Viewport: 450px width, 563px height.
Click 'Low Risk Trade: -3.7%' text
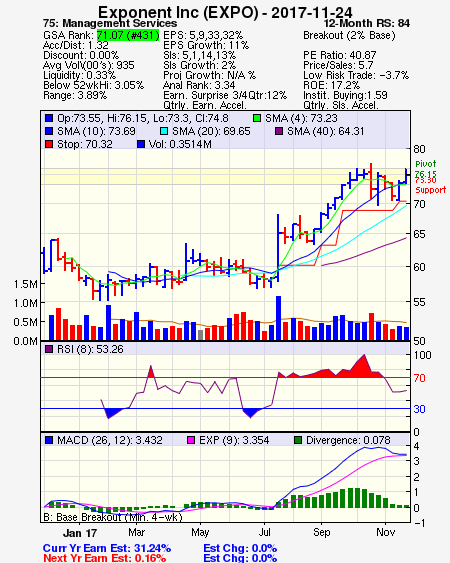[356, 76]
